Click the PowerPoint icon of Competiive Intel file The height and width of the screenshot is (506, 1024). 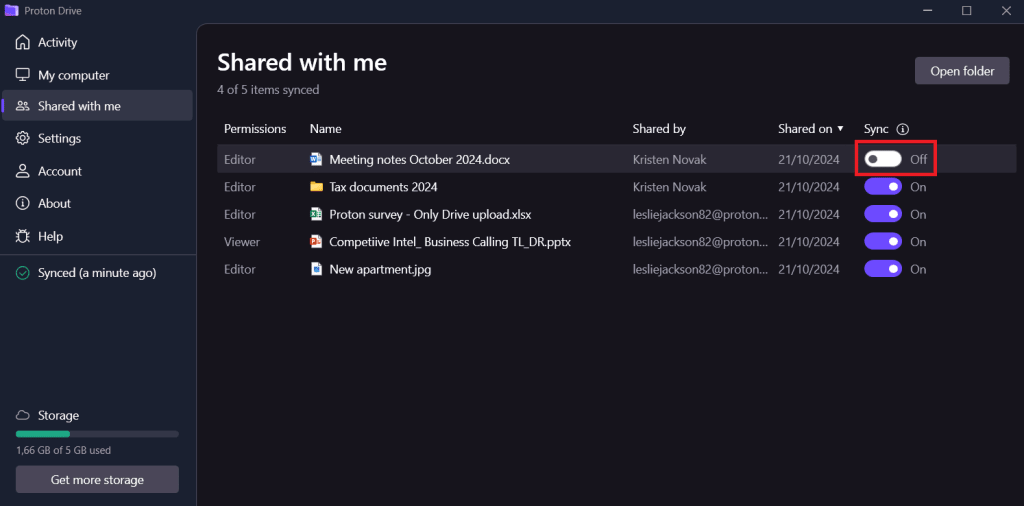click(316, 242)
